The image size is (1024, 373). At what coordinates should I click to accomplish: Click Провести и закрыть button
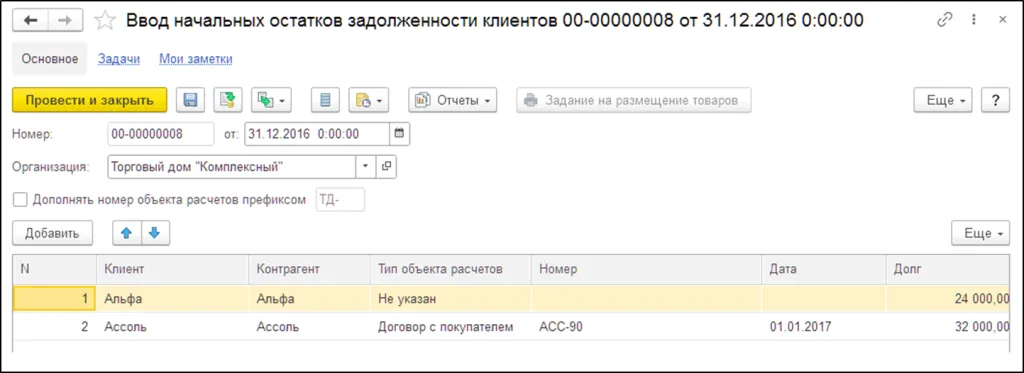pos(89,101)
